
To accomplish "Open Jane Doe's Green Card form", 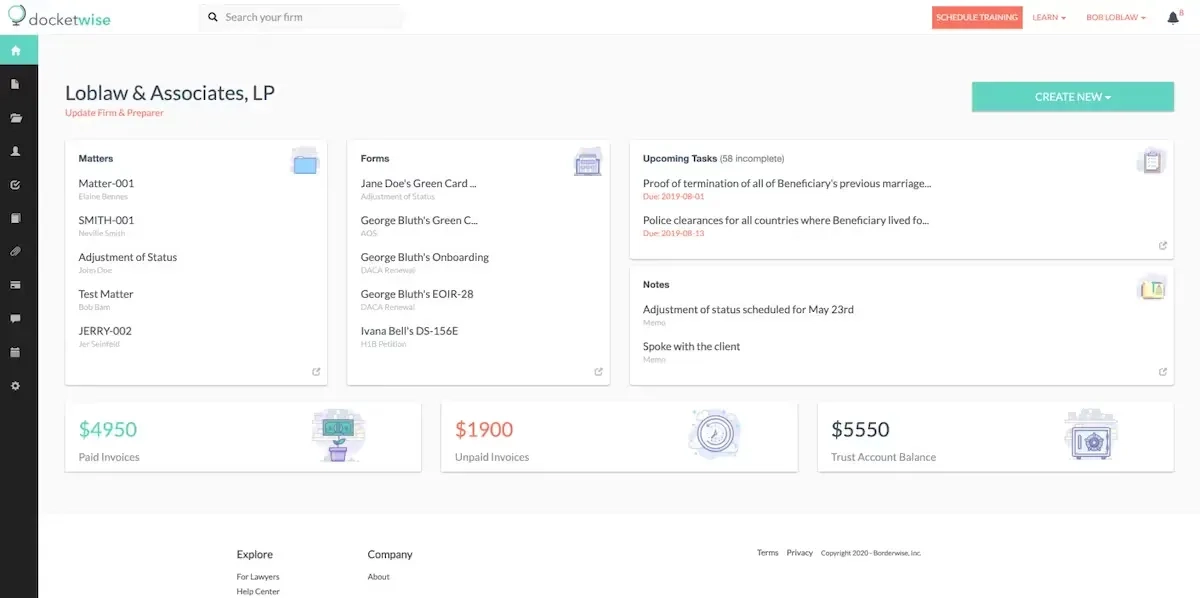I will click(418, 184).
